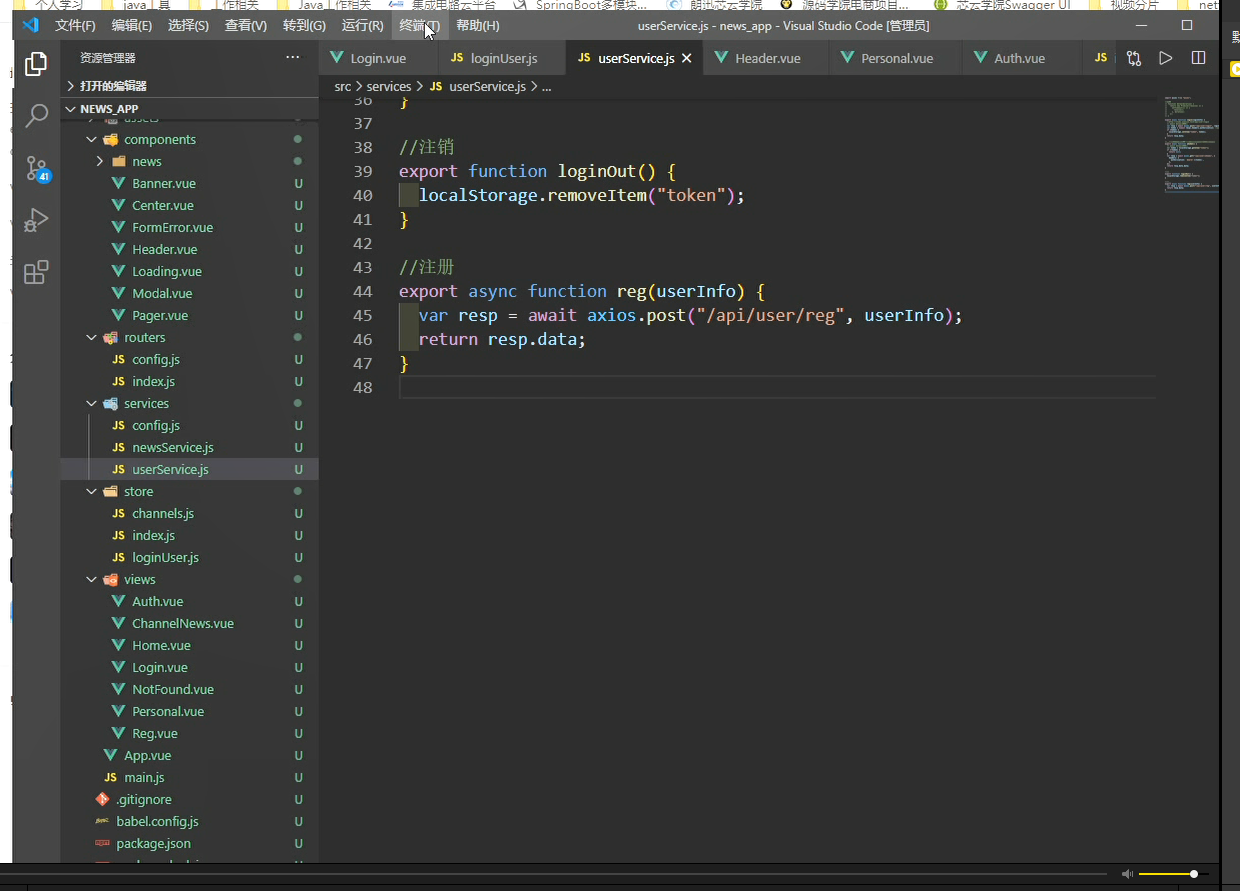Viewport: 1240px width, 891px height.
Task: Click the code minimap on the right
Action: coord(1191,145)
